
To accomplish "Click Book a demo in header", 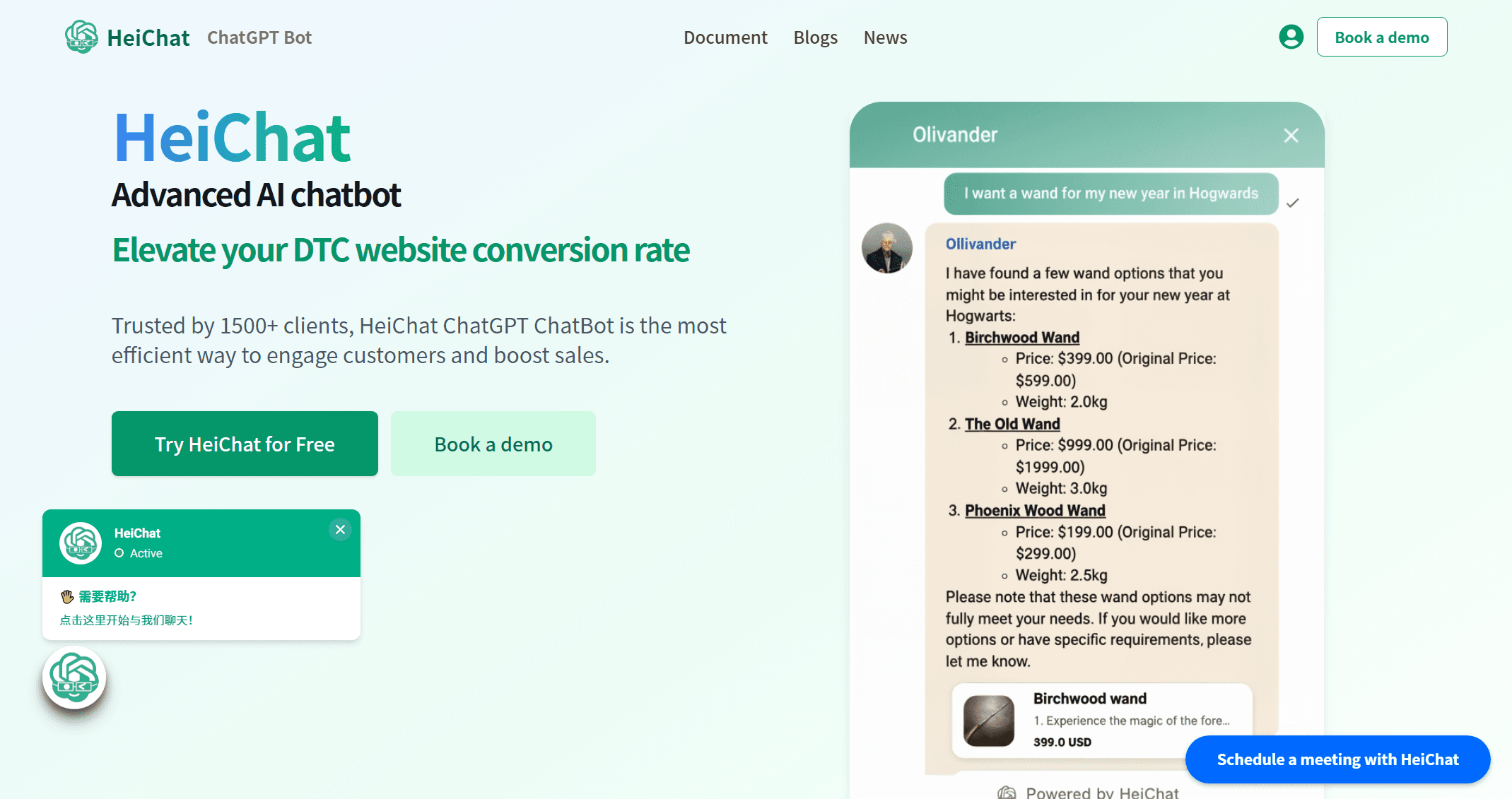I will 1381,37.
